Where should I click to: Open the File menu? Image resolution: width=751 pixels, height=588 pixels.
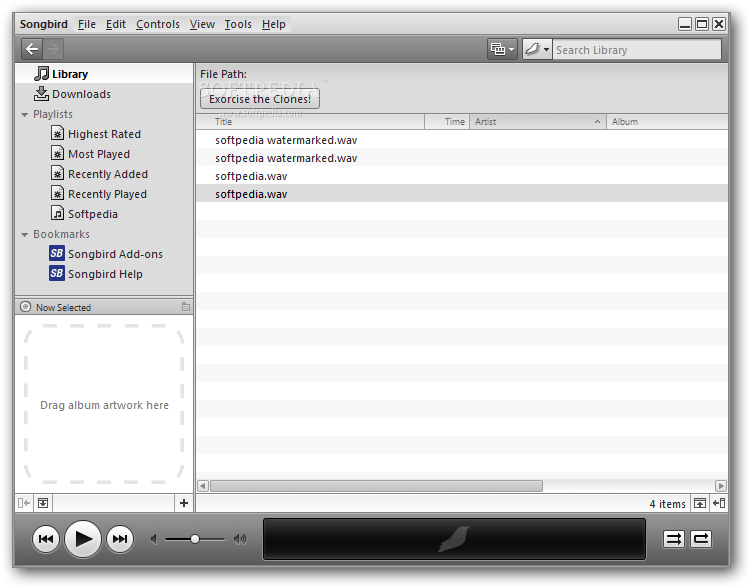[87, 24]
